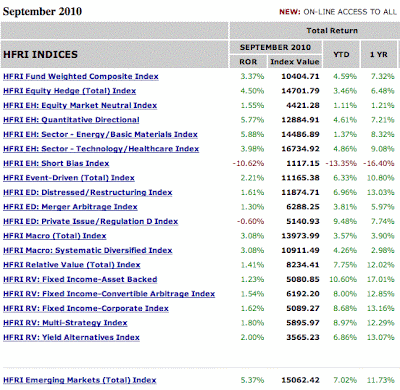Open HFRI EH: Quantitative Directional link
Image resolution: width=400 pixels, height=390 pixels.
coord(71,120)
